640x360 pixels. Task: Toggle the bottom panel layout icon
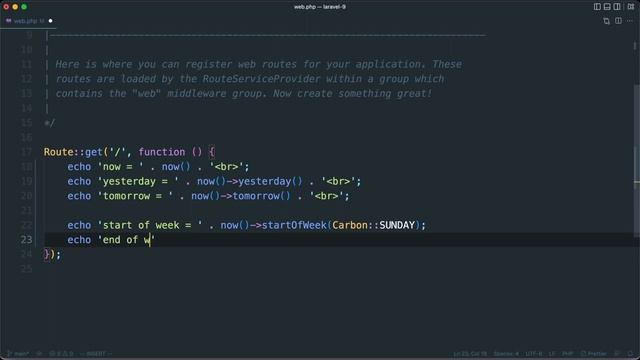coord(607,7)
